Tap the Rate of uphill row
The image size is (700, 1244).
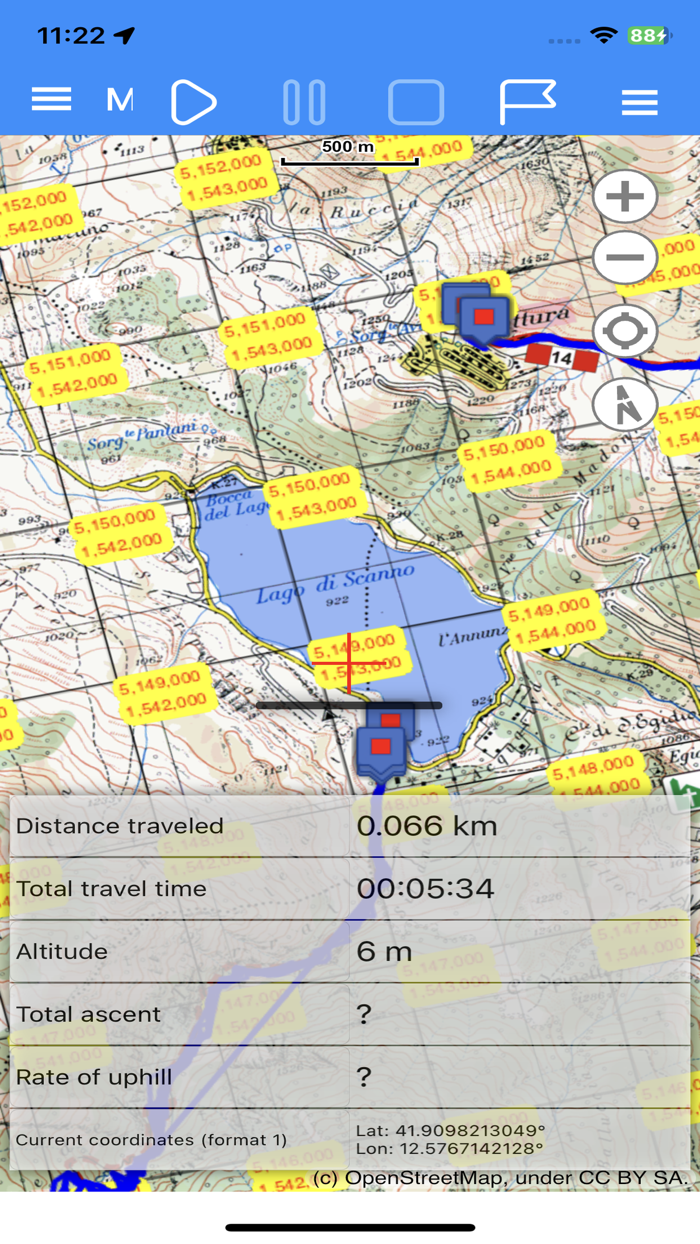(x=350, y=1077)
